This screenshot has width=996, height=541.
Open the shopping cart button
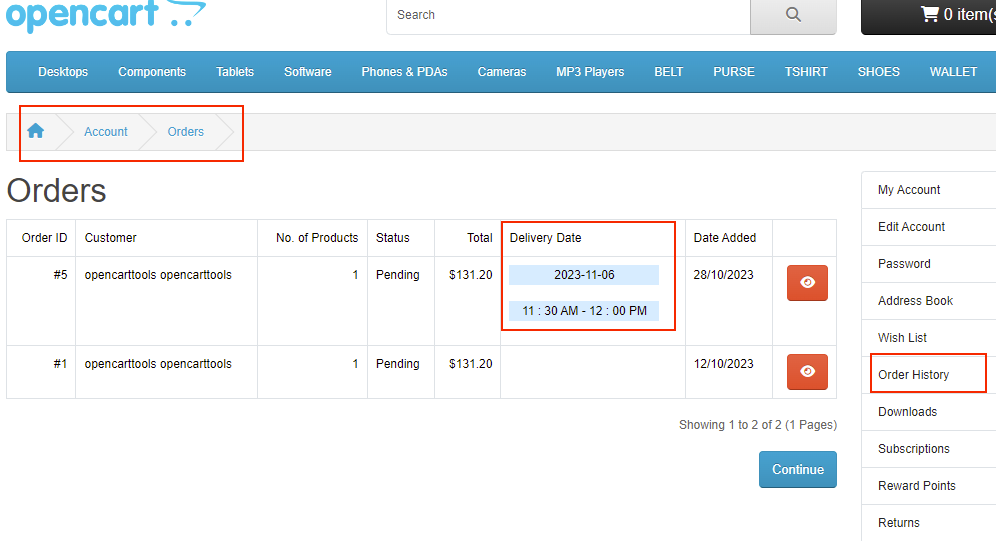tap(930, 15)
